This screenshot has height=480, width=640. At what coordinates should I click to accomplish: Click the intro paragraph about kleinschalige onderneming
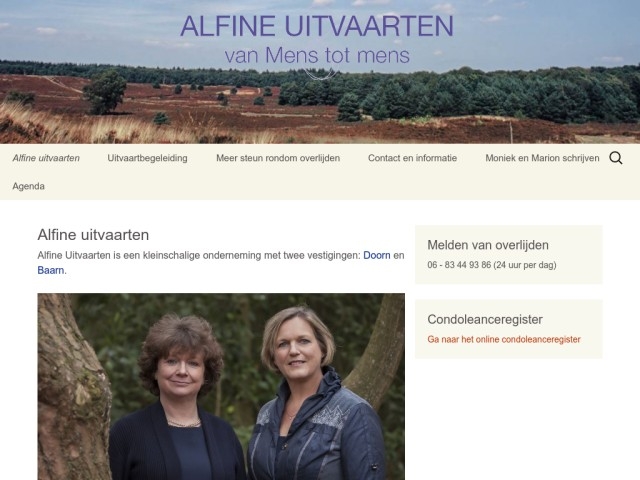(x=221, y=263)
